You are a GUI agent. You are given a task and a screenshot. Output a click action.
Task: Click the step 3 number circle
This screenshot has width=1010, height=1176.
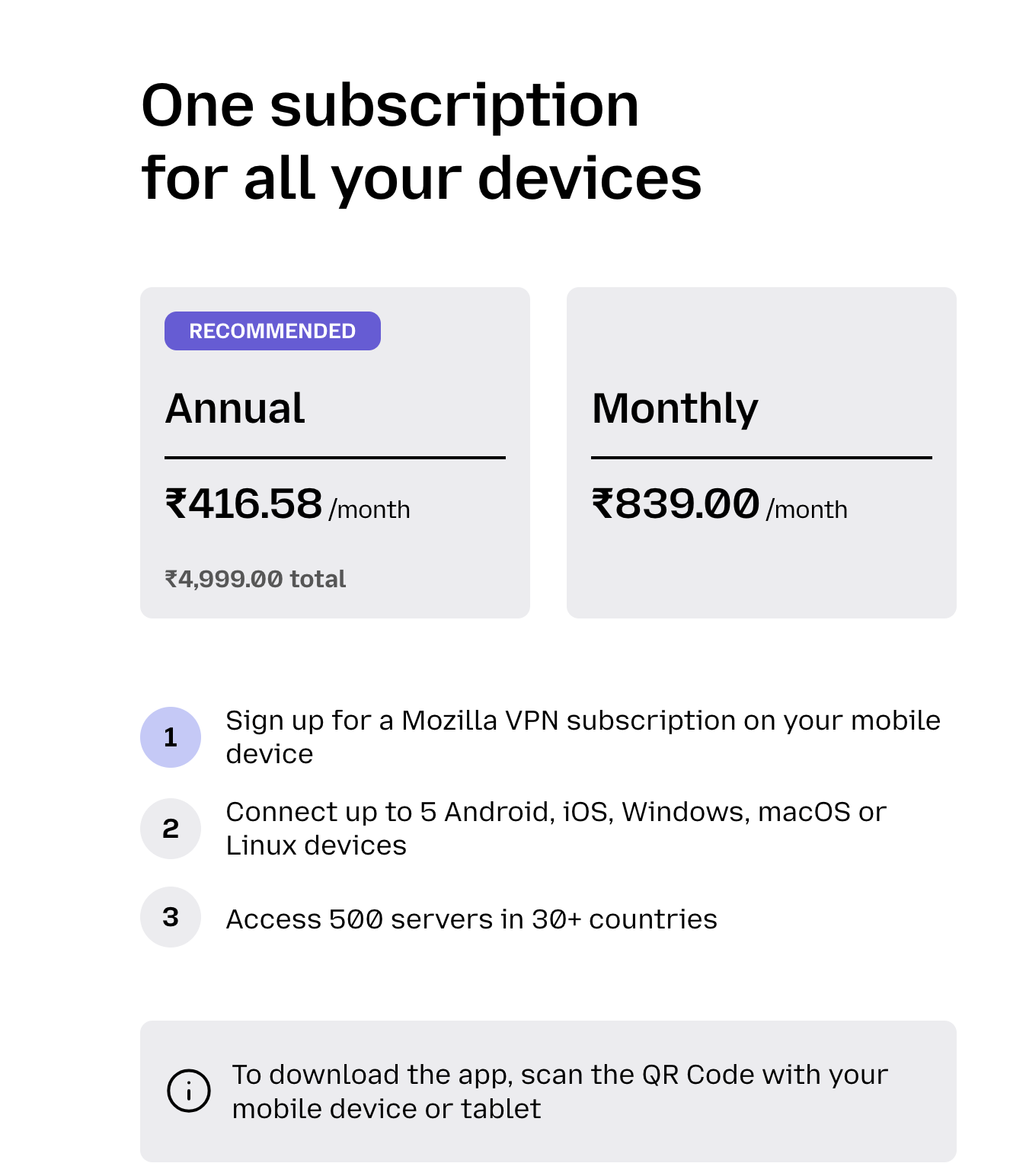(171, 917)
